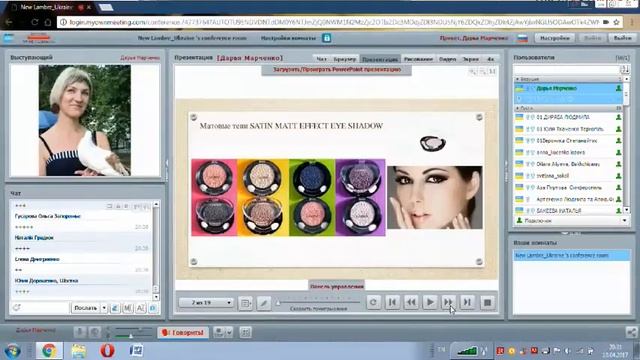Screen dimensions: 640x360
Task: Click the Russian flag language icon
Action: [522, 38]
